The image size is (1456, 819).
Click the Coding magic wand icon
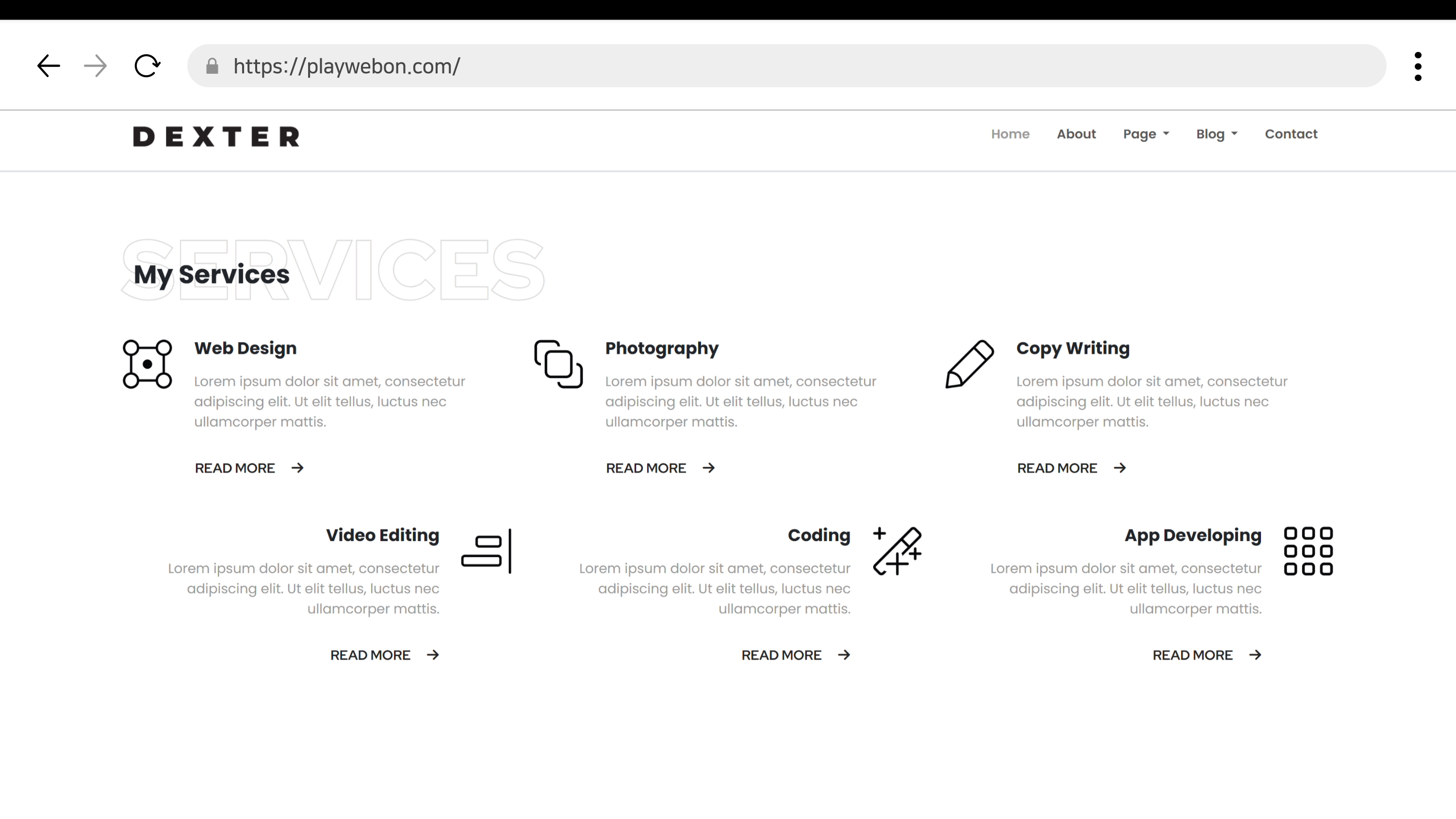pyautogui.click(x=898, y=551)
